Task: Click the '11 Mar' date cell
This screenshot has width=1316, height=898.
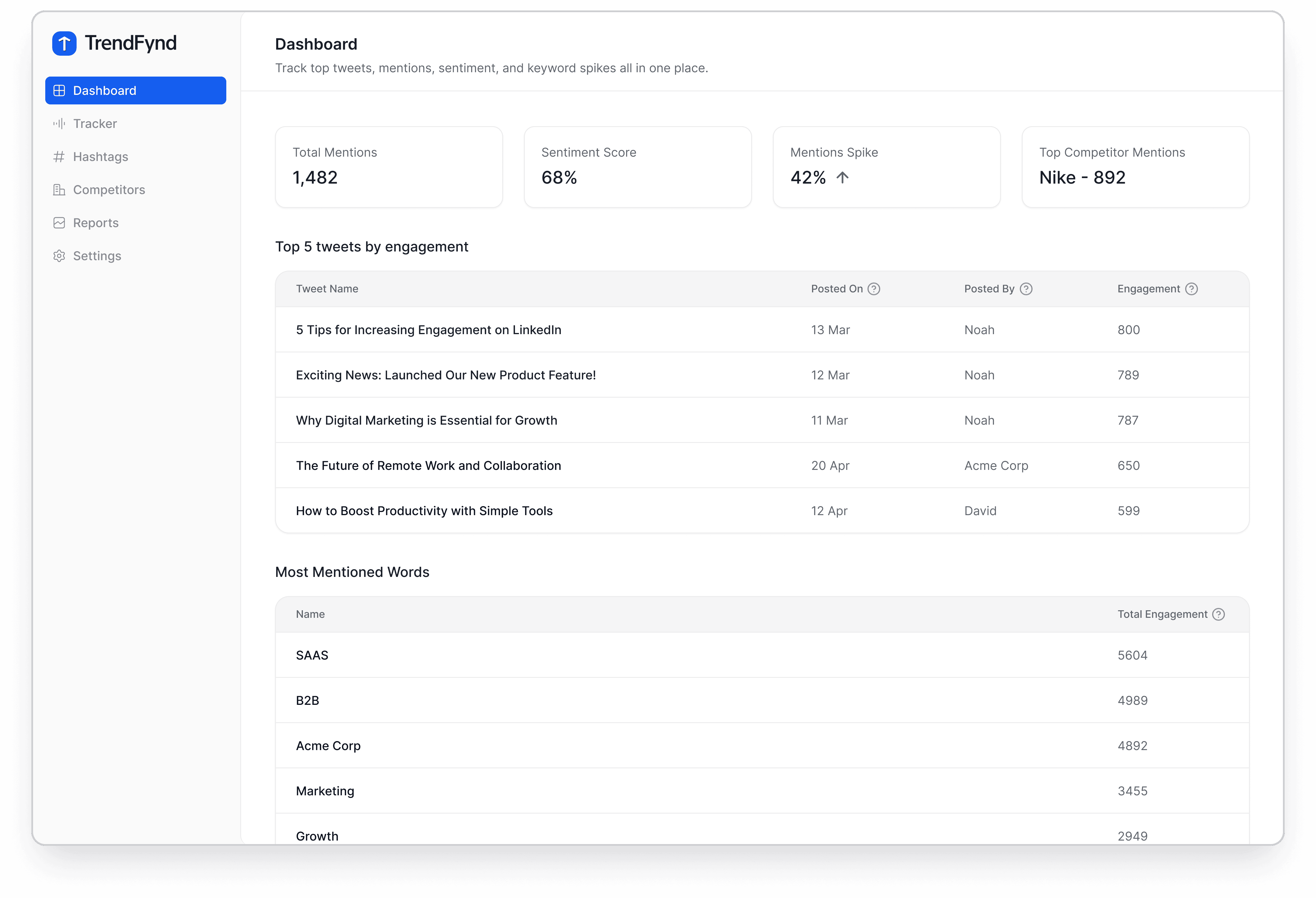Action: (x=829, y=421)
